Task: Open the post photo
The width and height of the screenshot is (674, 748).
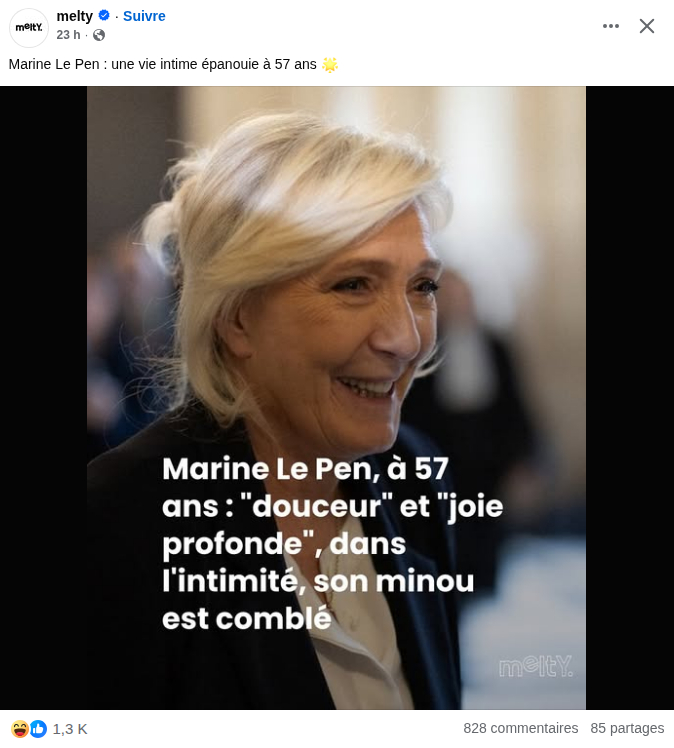Action: tap(336, 398)
